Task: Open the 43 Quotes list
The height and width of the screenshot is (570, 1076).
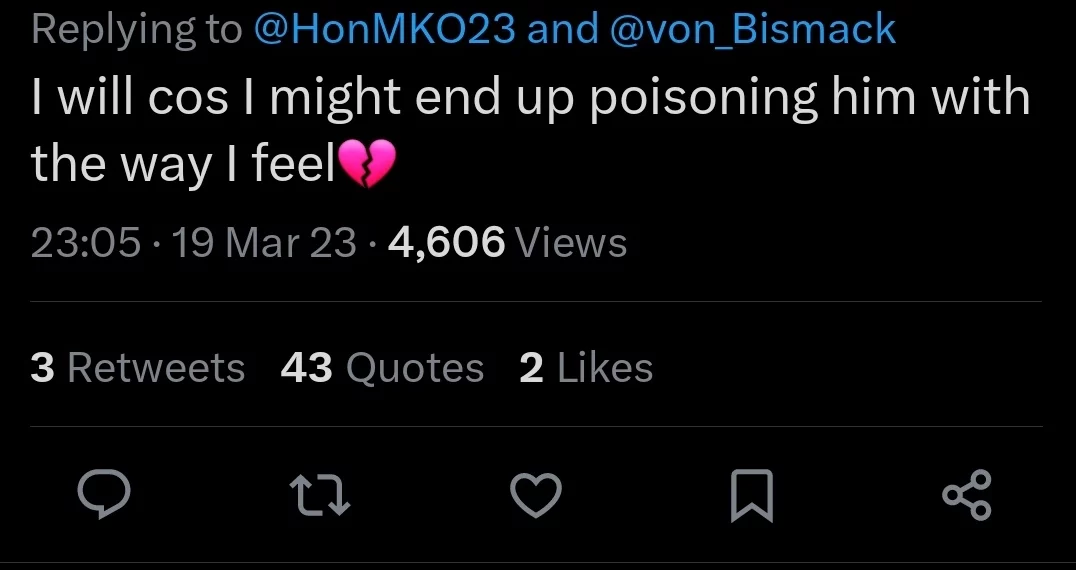Action: click(382, 368)
